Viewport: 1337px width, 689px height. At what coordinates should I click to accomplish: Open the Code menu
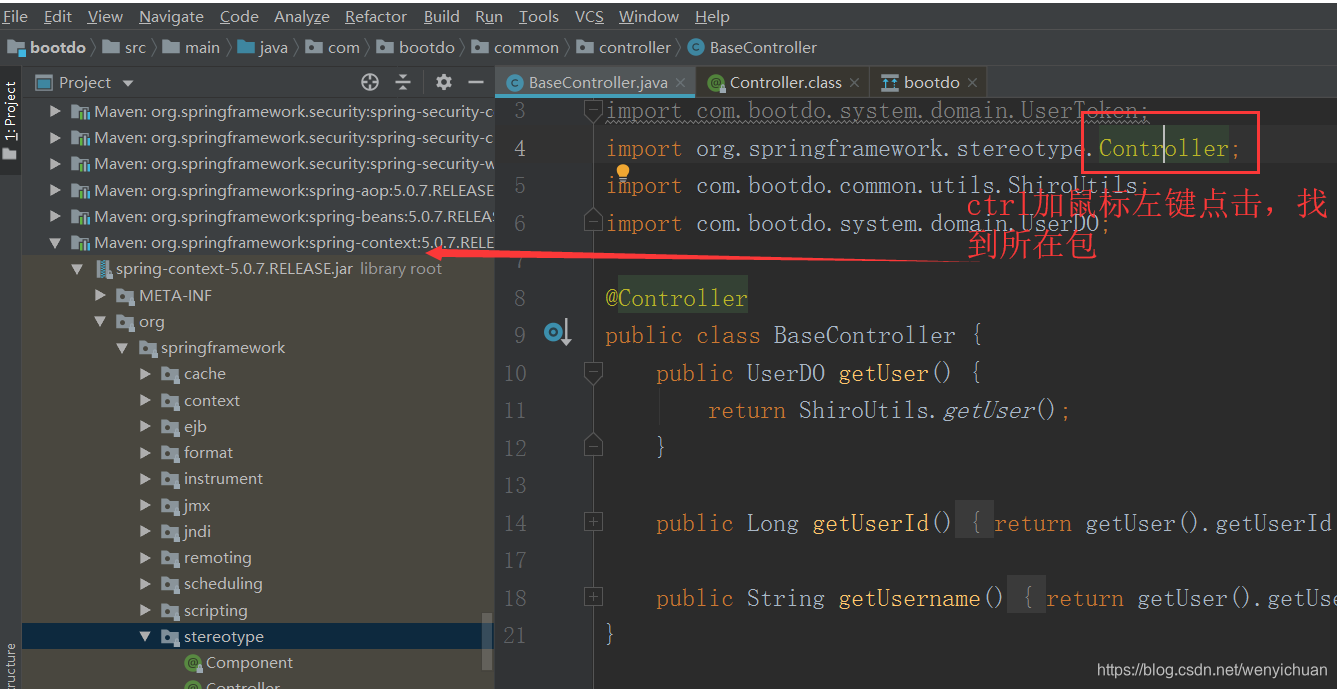[239, 17]
